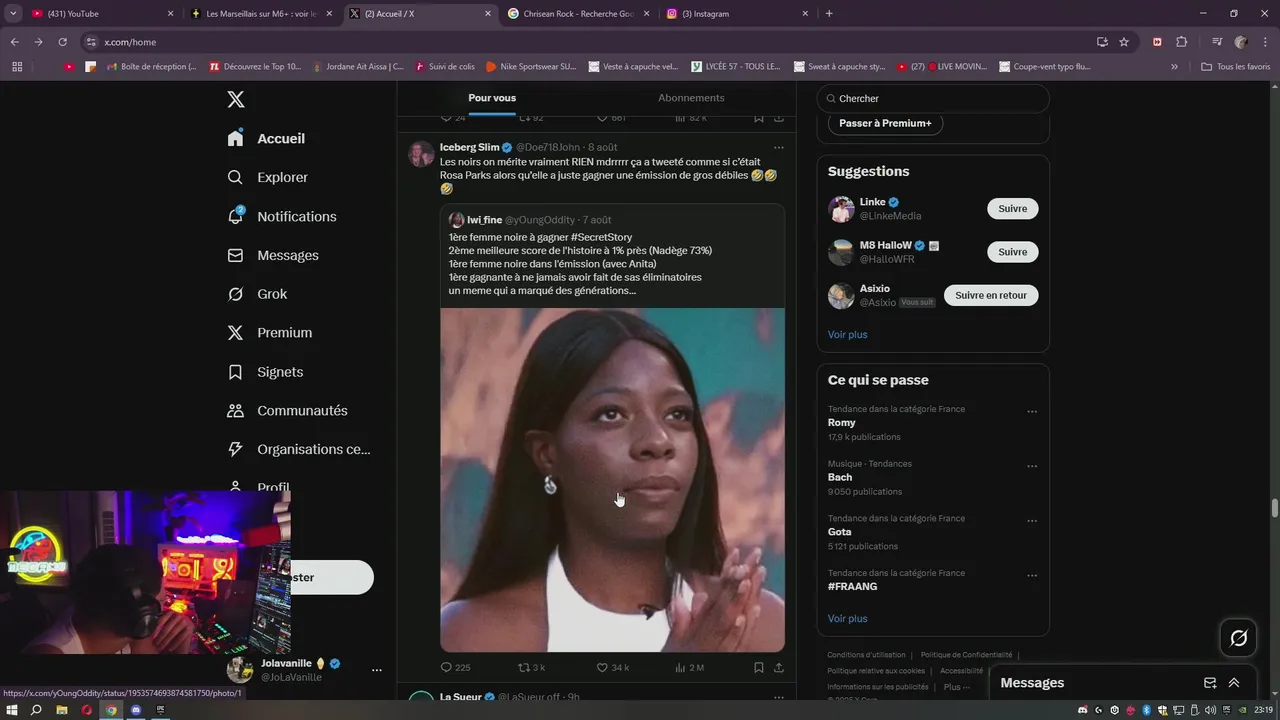Switch to Chrisean Rock Google search tab
Viewport: 1280px width, 720px height.
[578, 14]
